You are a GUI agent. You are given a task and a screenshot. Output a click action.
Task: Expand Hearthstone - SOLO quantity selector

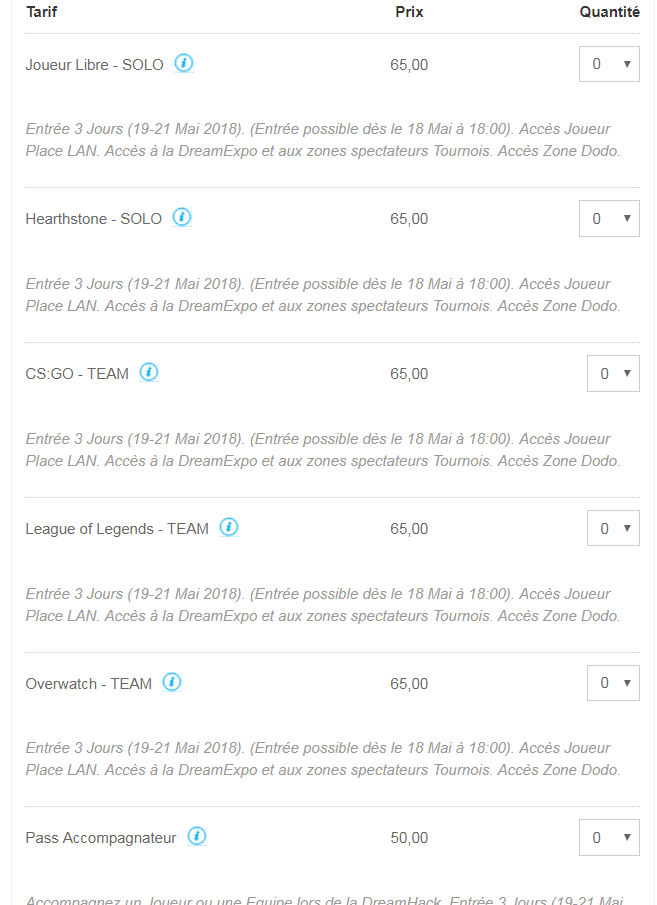[609, 219]
